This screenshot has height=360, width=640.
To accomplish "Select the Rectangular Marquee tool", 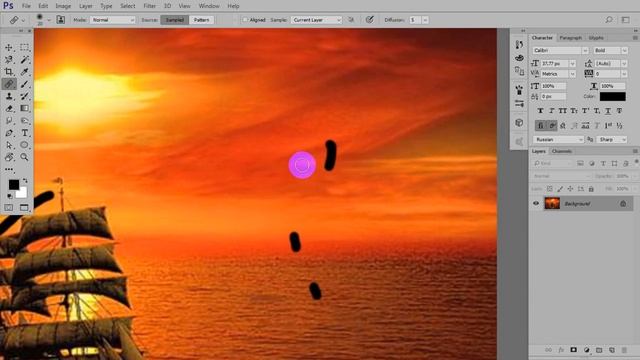I will point(24,47).
